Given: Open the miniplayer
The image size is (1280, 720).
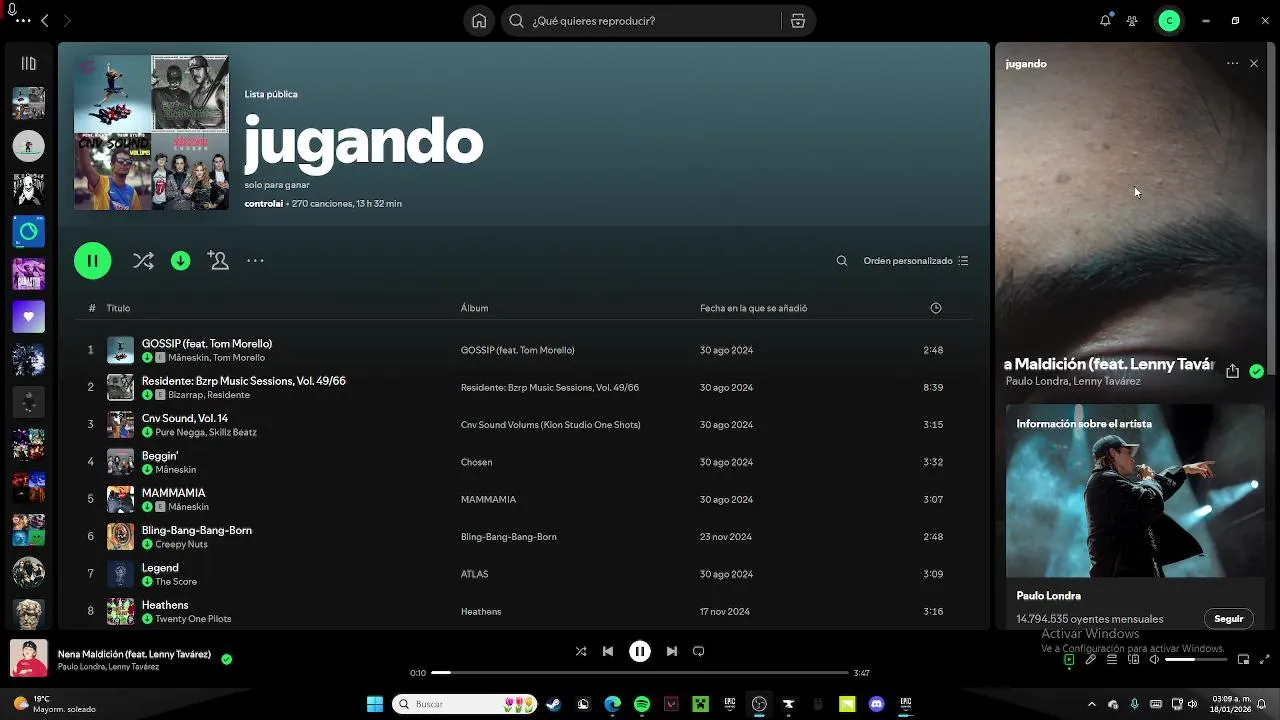Looking at the screenshot, I should [1243, 660].
